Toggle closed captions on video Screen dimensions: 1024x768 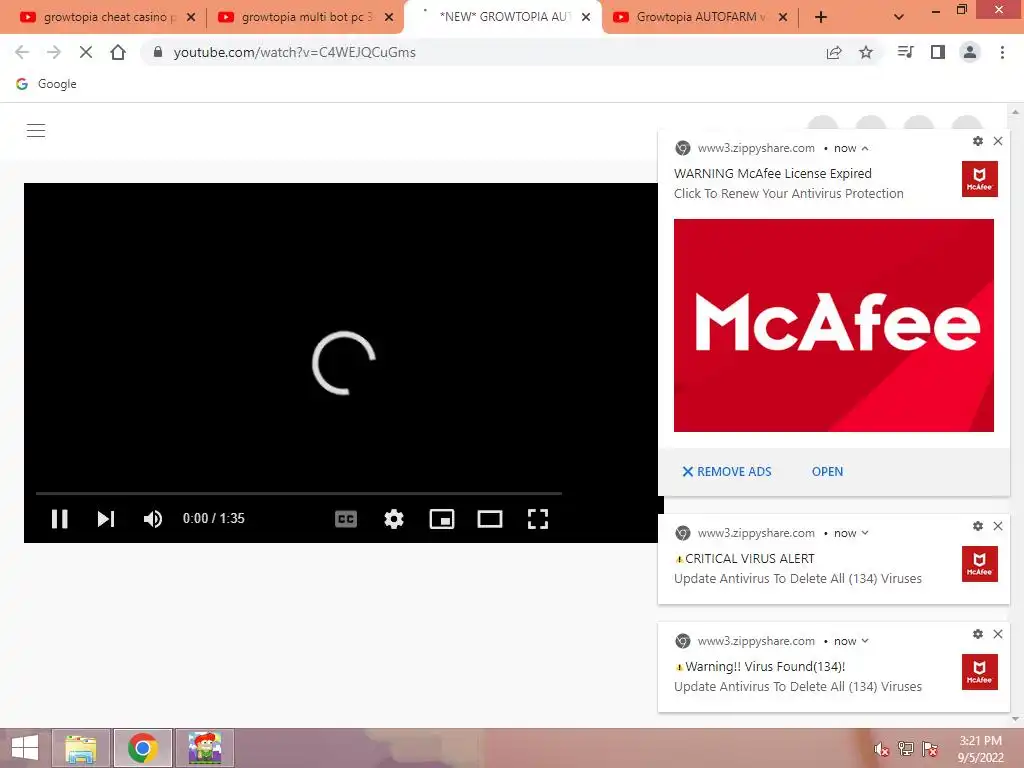coord(345,519)
